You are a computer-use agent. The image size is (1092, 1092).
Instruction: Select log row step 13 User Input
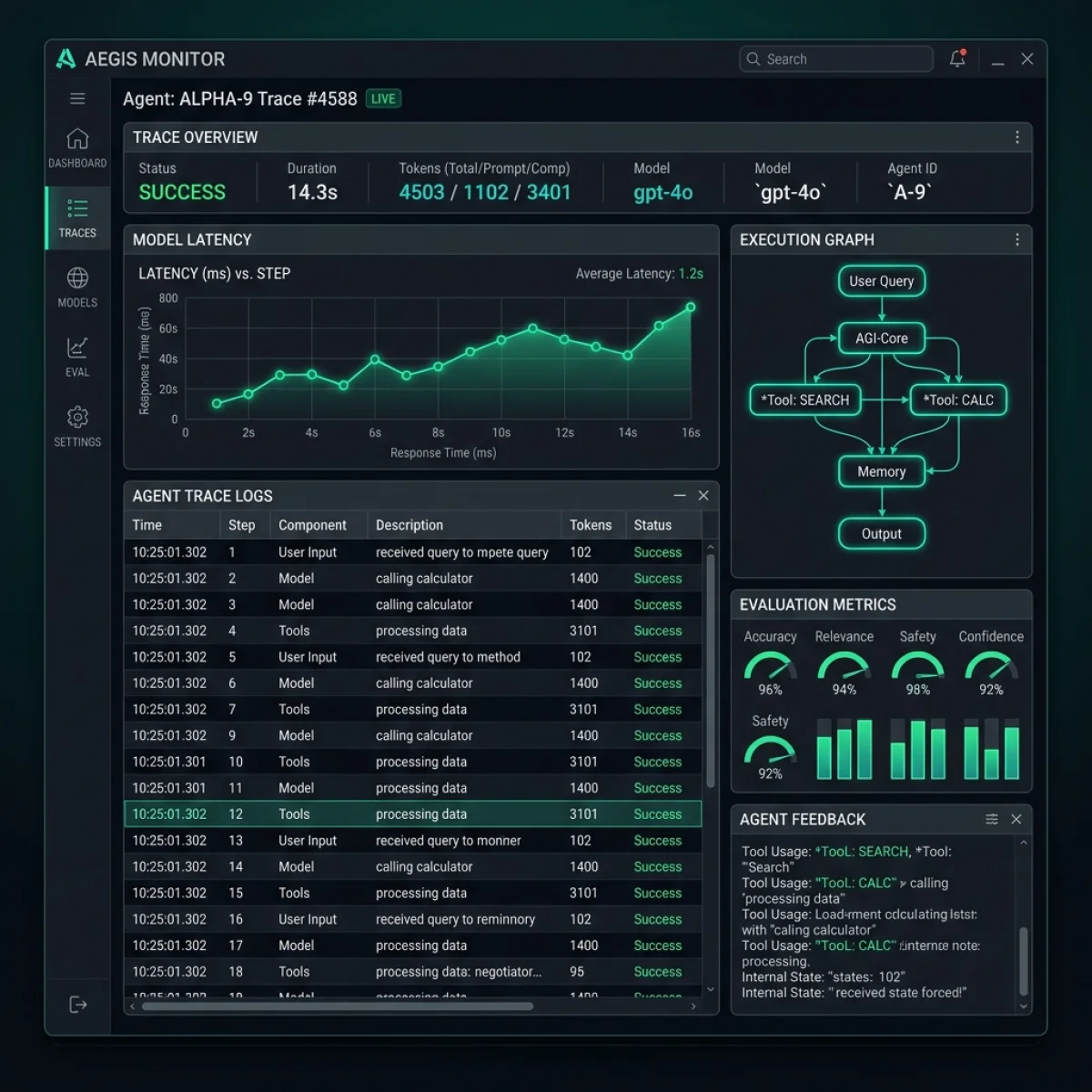click(x=413, y=840)
